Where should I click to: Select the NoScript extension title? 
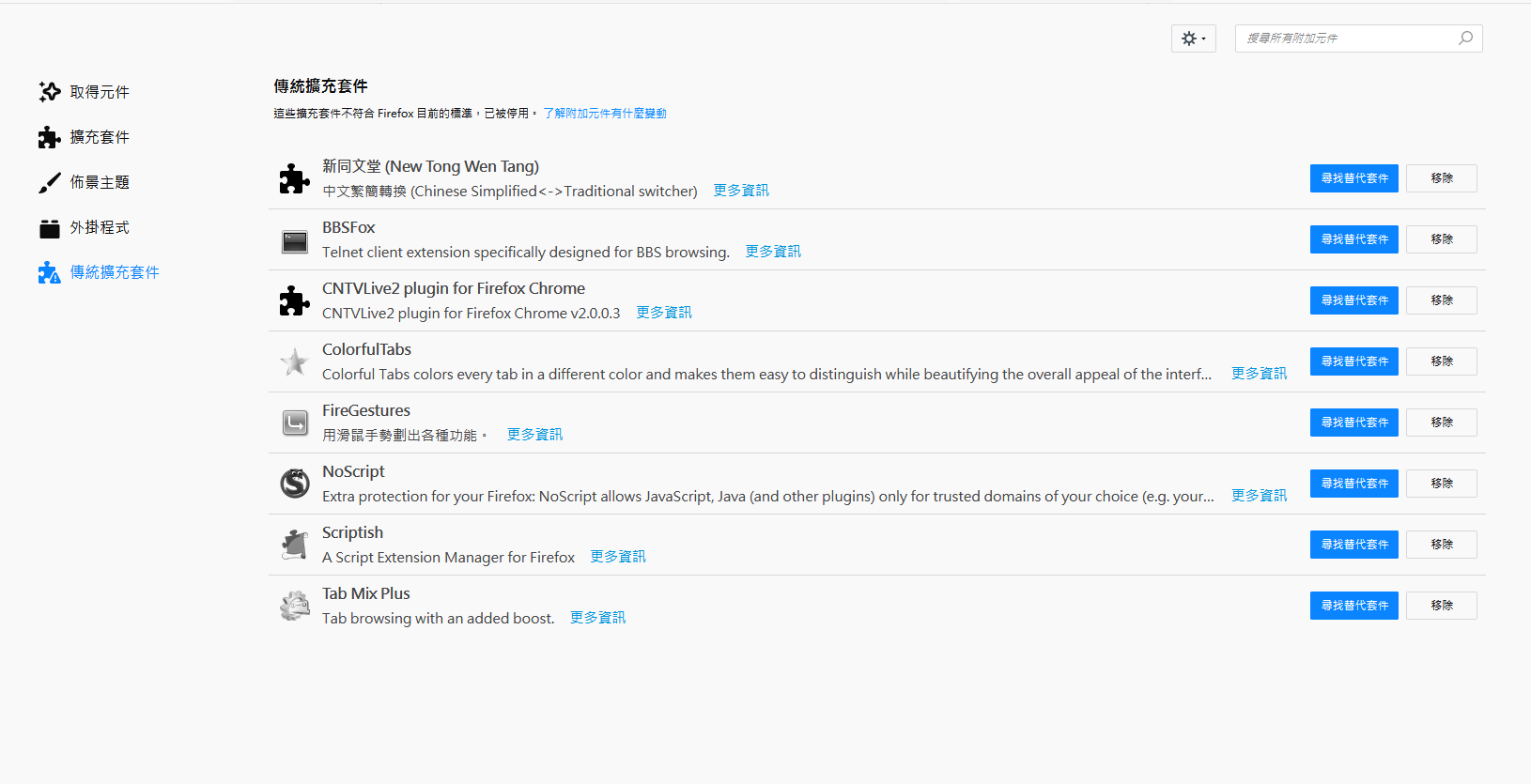coord(353,471)
